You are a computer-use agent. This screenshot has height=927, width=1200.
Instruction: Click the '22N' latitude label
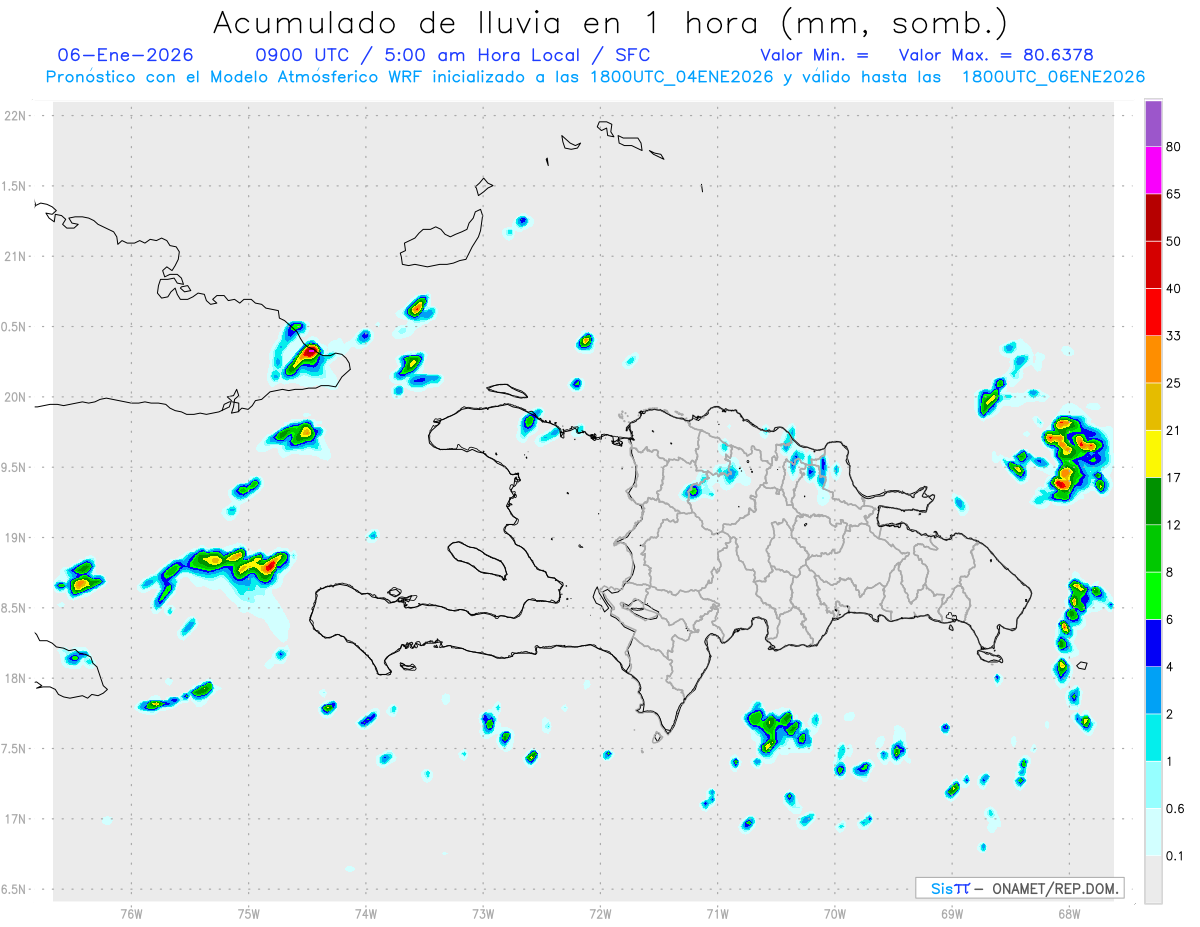[x=14, y=116]
